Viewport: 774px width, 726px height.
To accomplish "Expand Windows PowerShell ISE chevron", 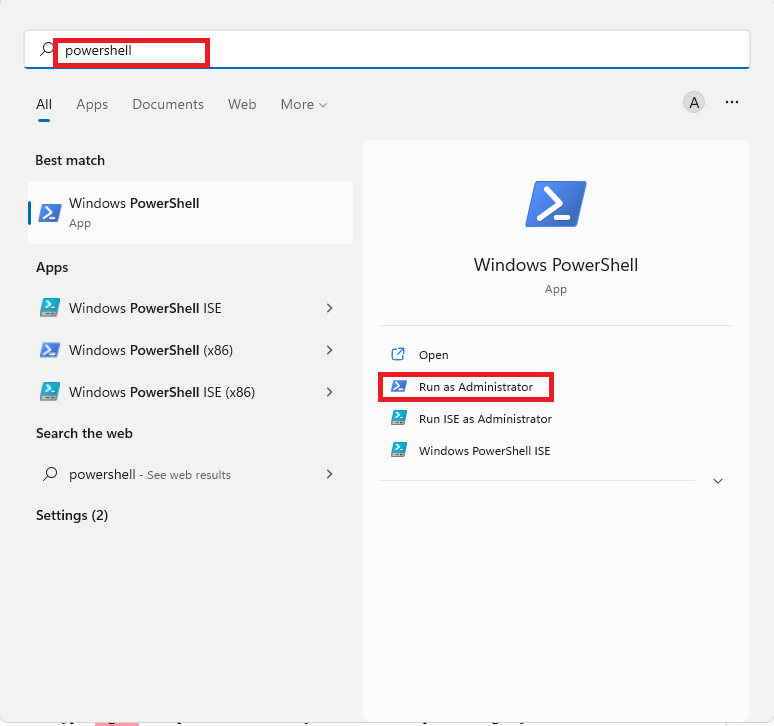I will point(329,308).
